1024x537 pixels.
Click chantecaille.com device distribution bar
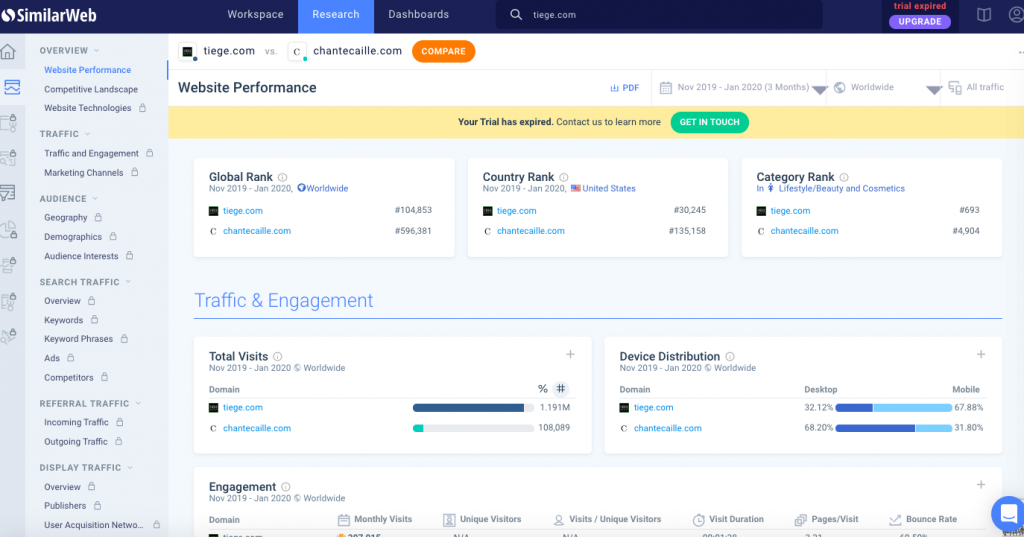893,429
